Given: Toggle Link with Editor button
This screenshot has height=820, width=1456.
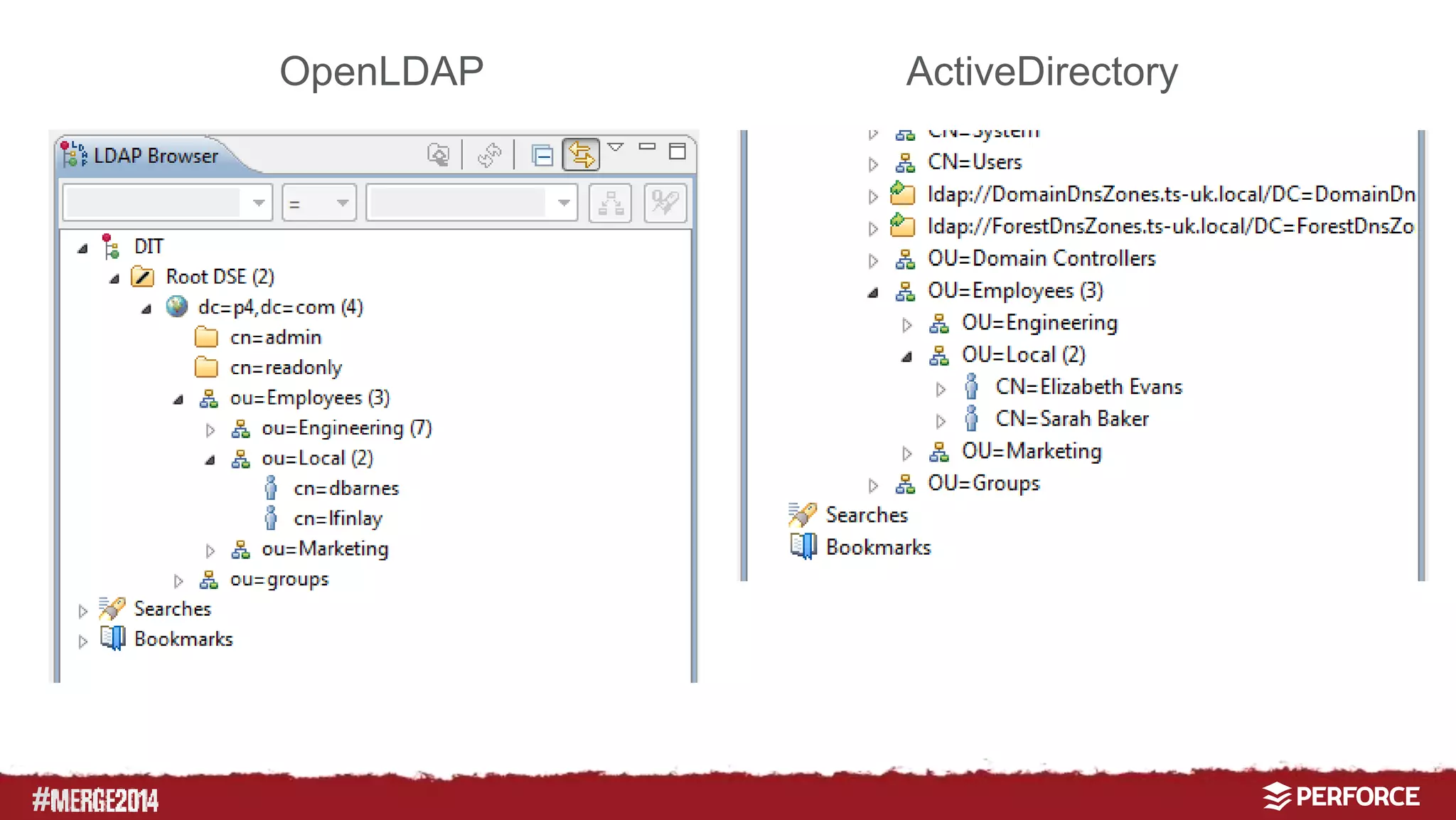Looking at the screenshot, I should (581, 154).
